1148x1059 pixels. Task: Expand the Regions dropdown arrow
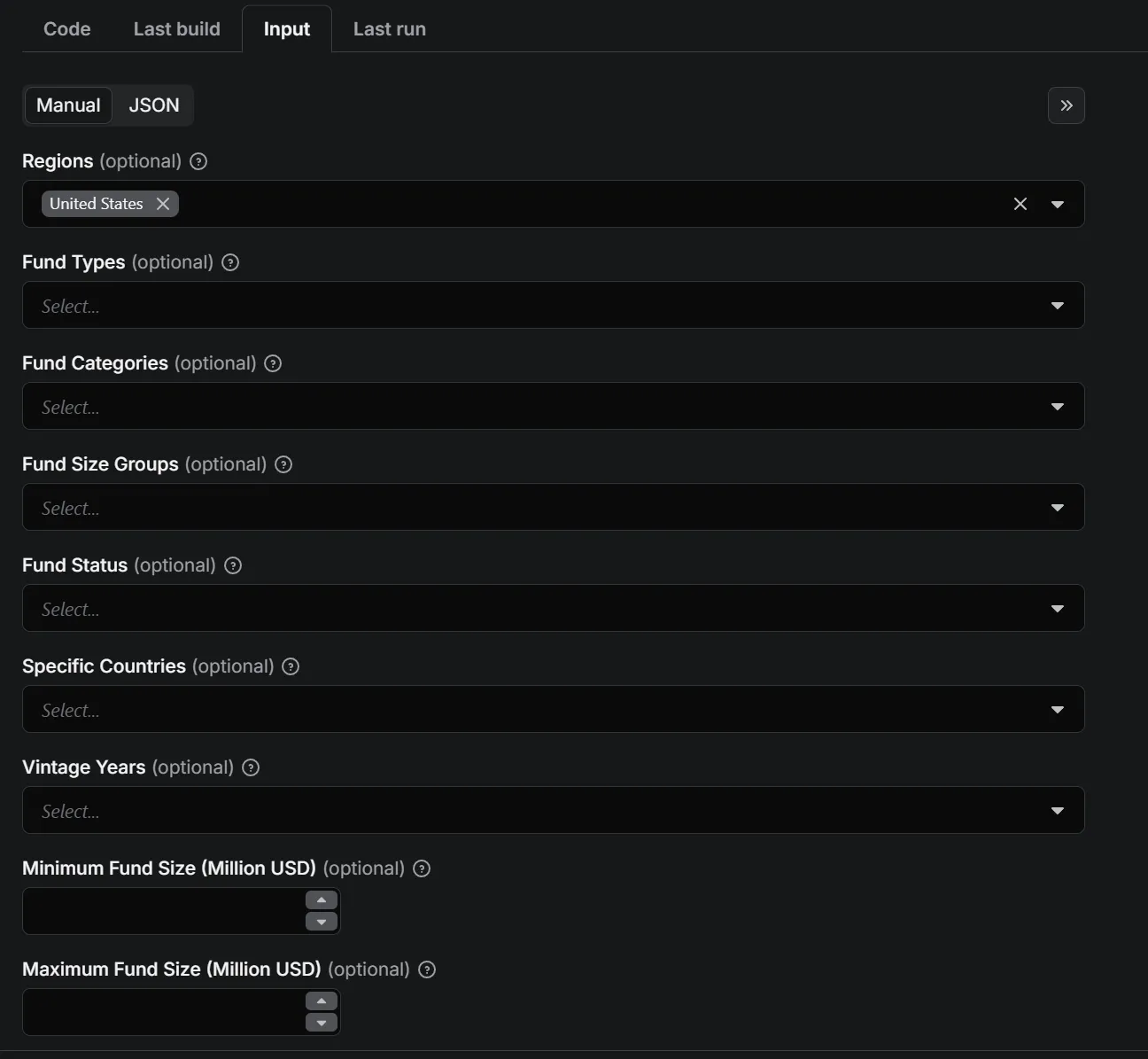tap(1057, 204)
